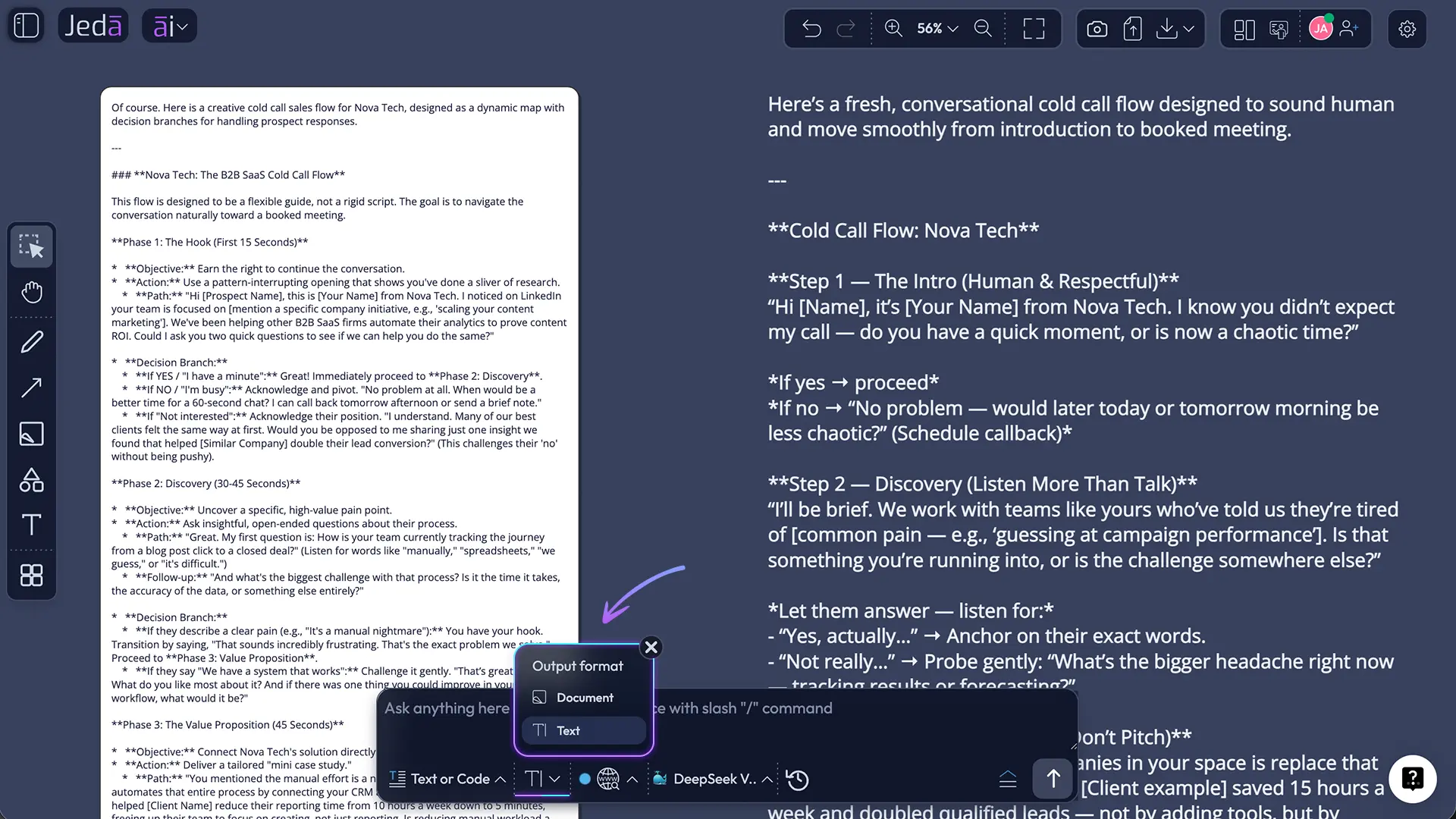Toggle the left sidebar panel
Screen dimensions: 1456x819
click(x=27, y=26)
